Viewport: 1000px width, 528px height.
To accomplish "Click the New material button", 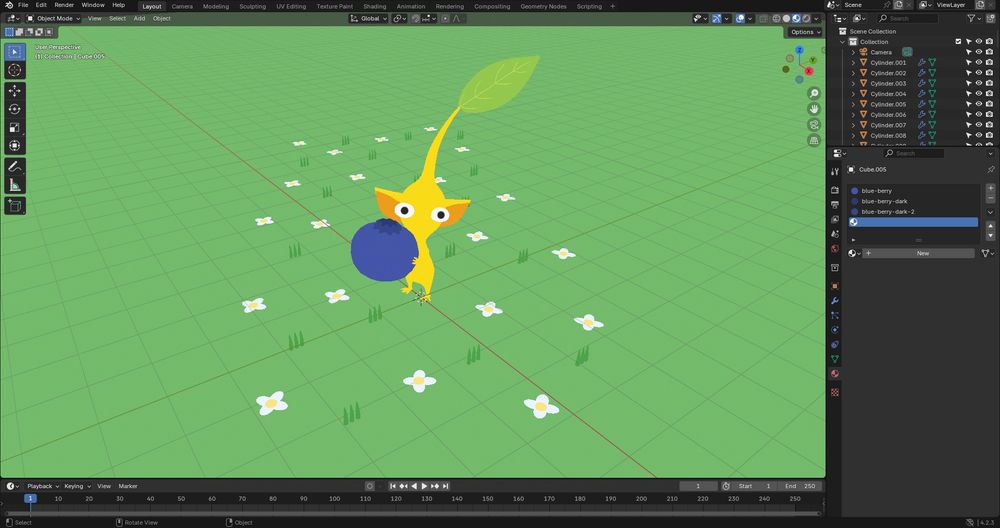I will tap(919, 253).
